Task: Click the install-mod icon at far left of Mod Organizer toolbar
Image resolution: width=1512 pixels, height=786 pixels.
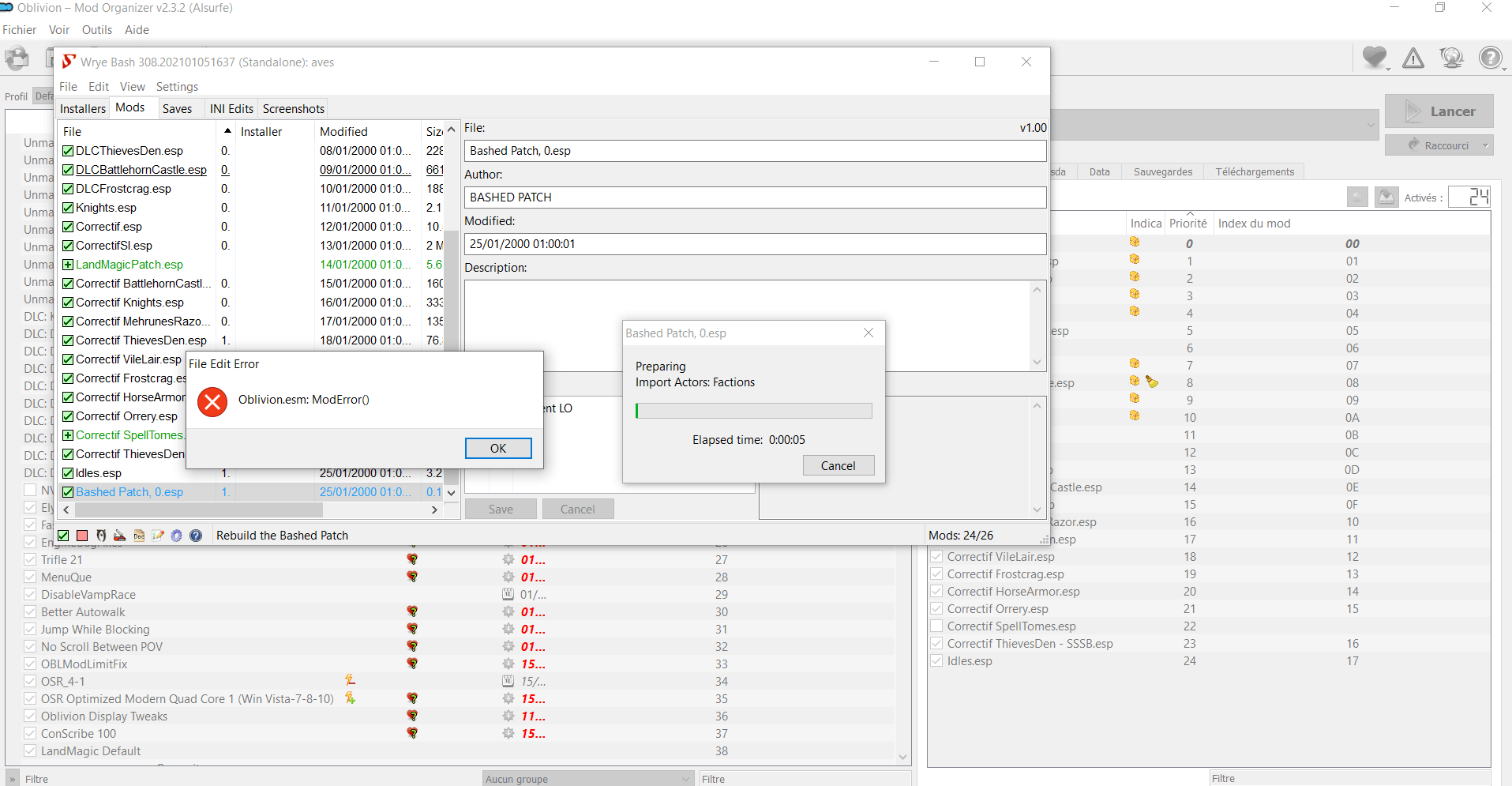Action: [17, 58]
